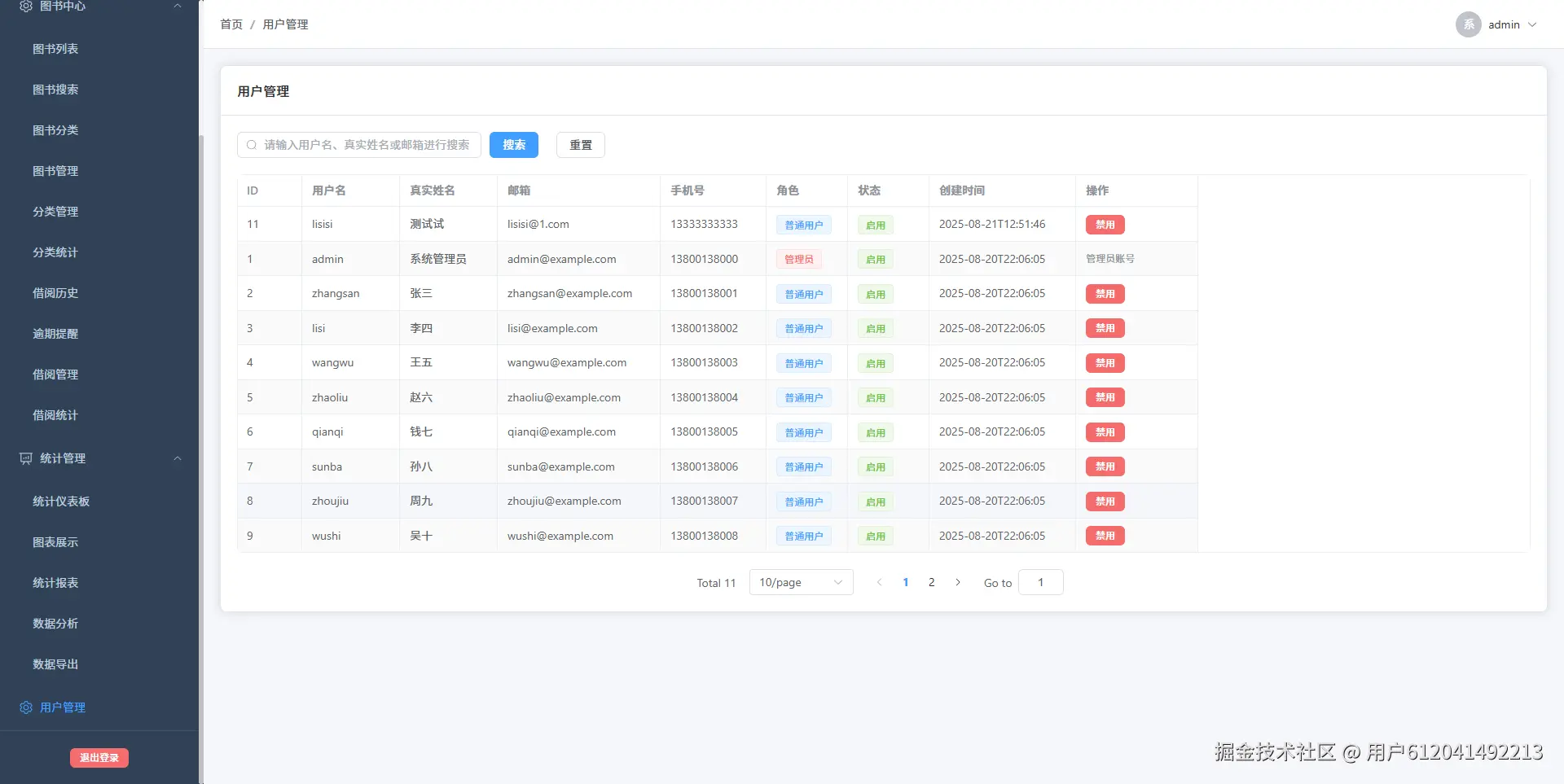Collapse the 图书中心 menu chevron
This screenshot has height=784, width=1564.
coord(178,6)
